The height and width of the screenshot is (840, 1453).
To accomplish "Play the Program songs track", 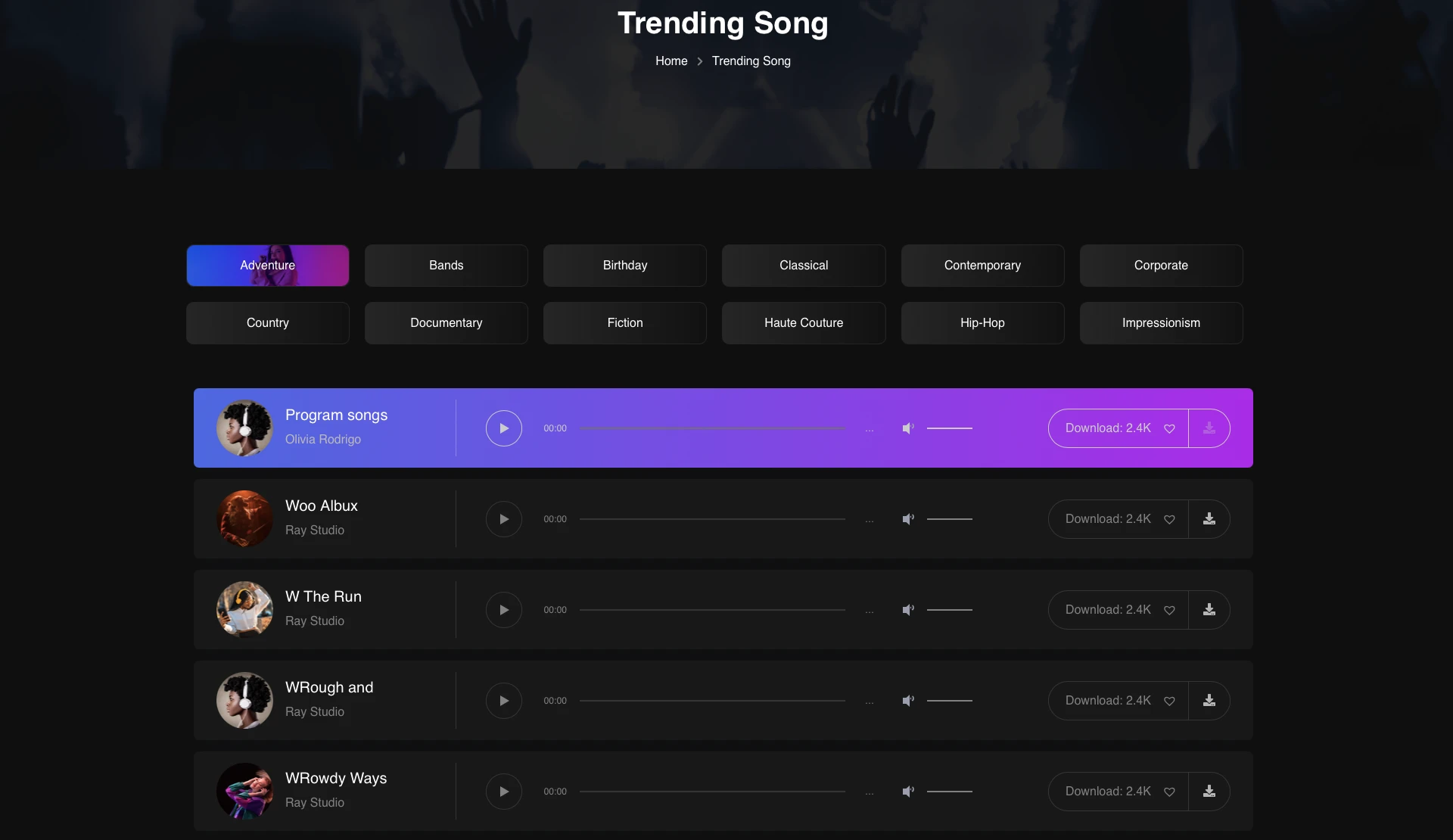I will pyautogui.click(x=504, y=428).
